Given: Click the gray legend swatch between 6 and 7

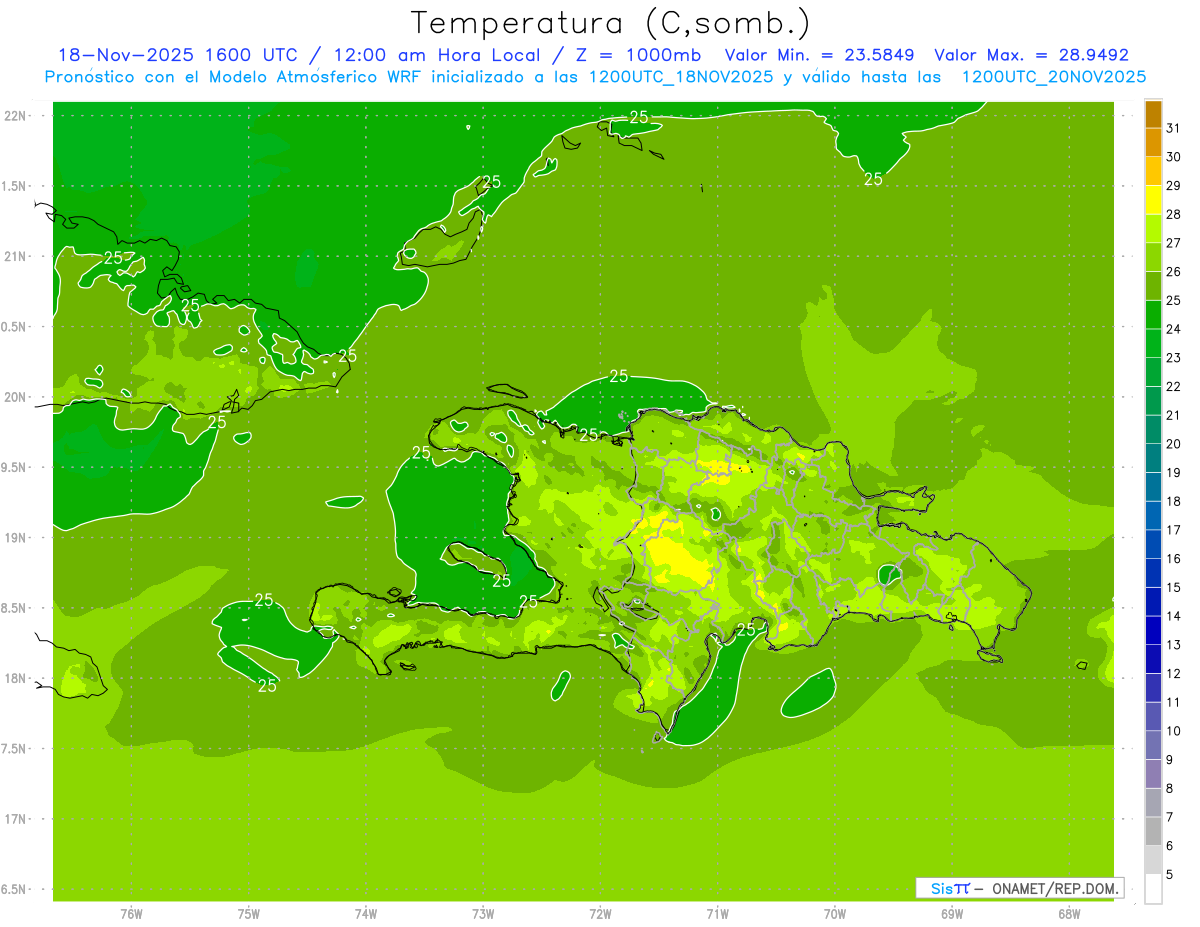Looking at the screenshot, I should (x=1153, y=831).
